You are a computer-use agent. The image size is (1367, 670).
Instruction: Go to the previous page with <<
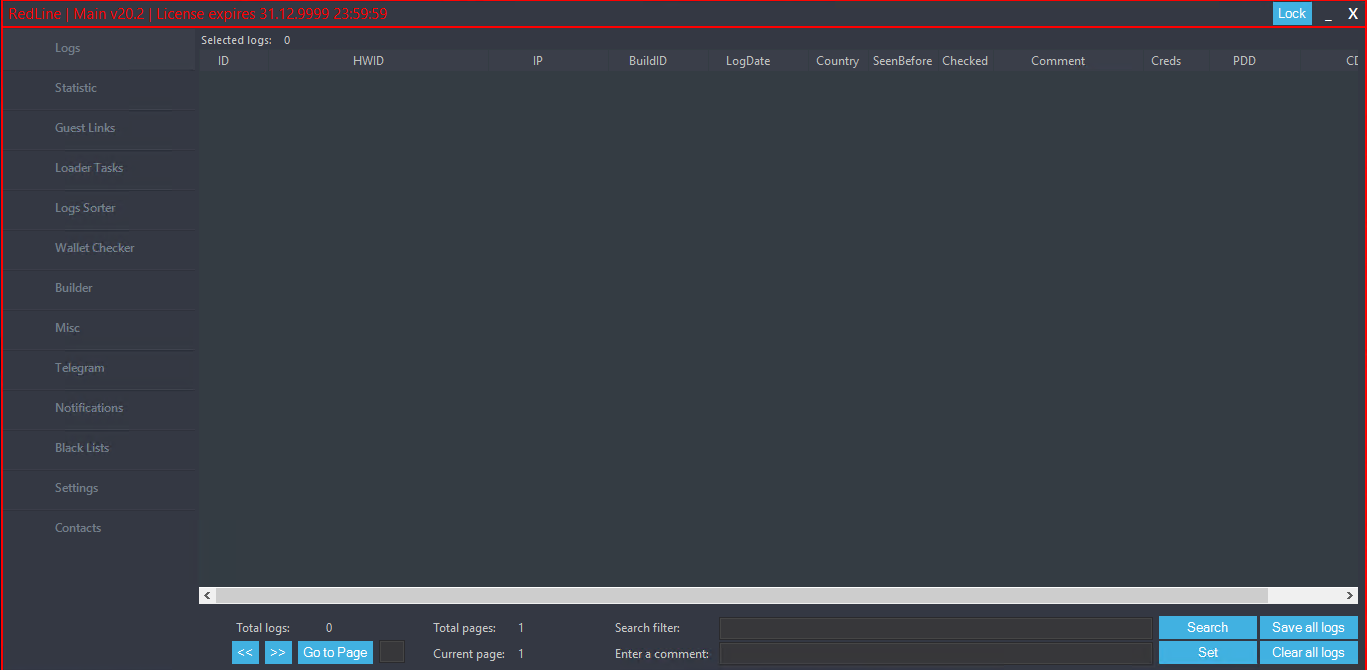tap(245, 652)
